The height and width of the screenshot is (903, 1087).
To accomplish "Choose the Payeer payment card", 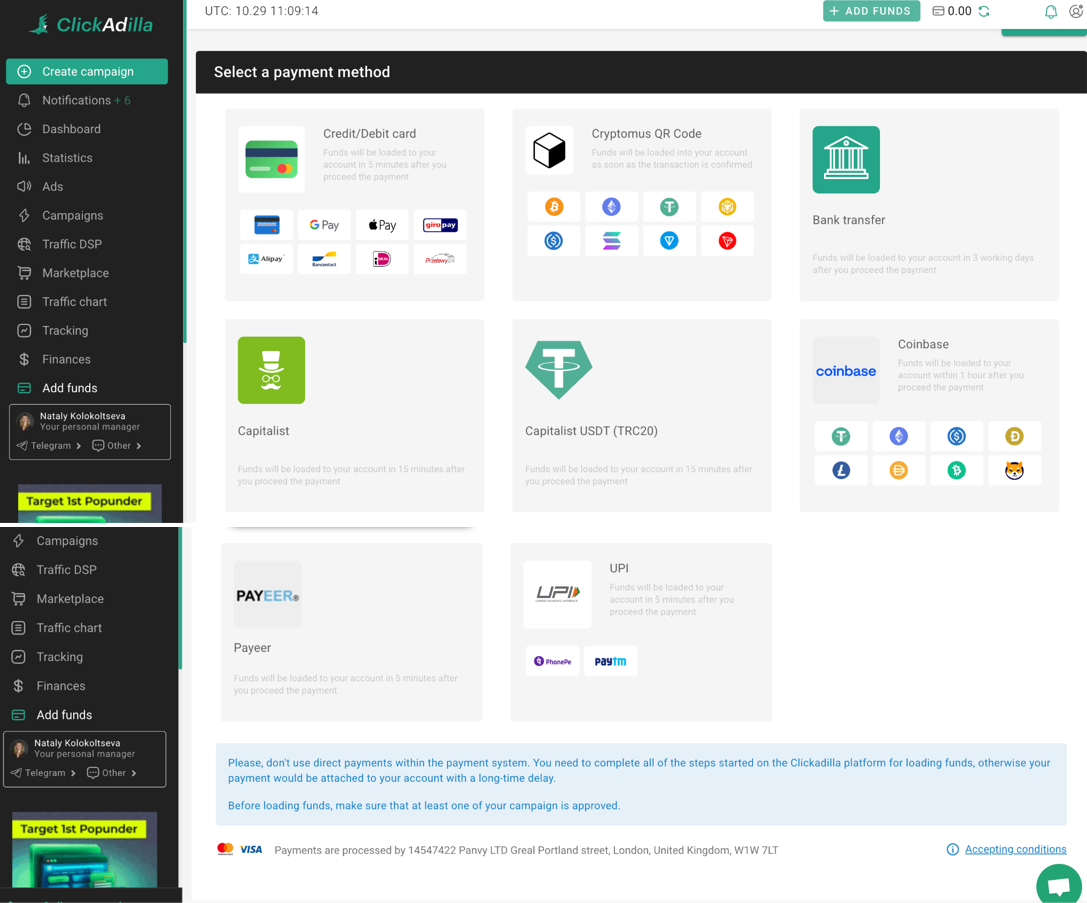I will point(351,631).
